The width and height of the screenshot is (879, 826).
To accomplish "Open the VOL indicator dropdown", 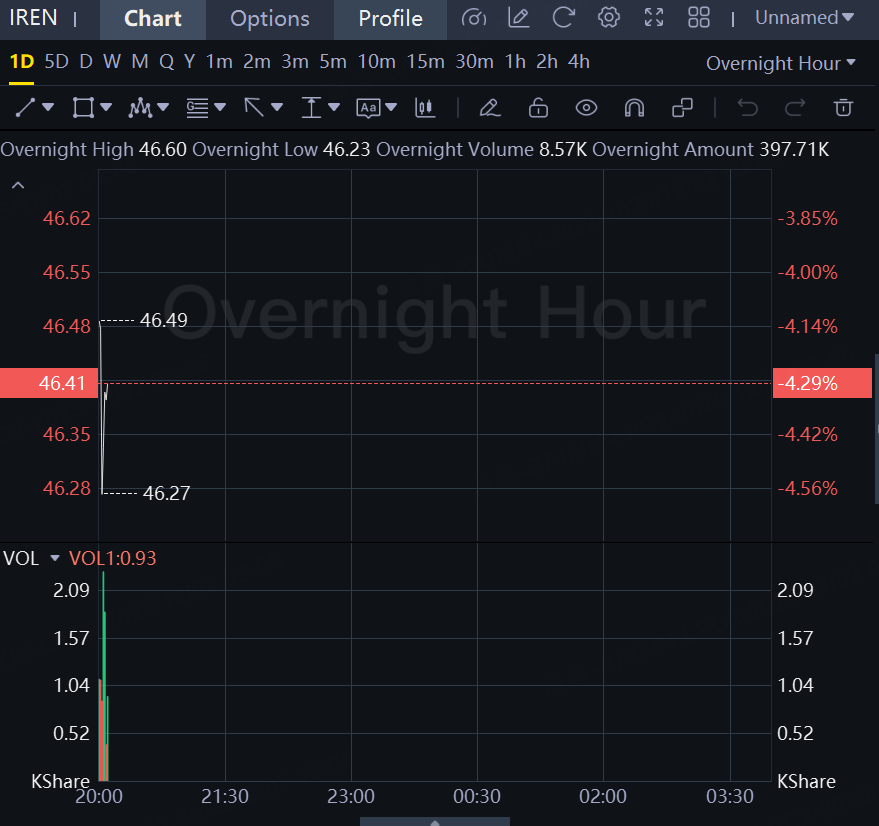I will pos(55,558).
